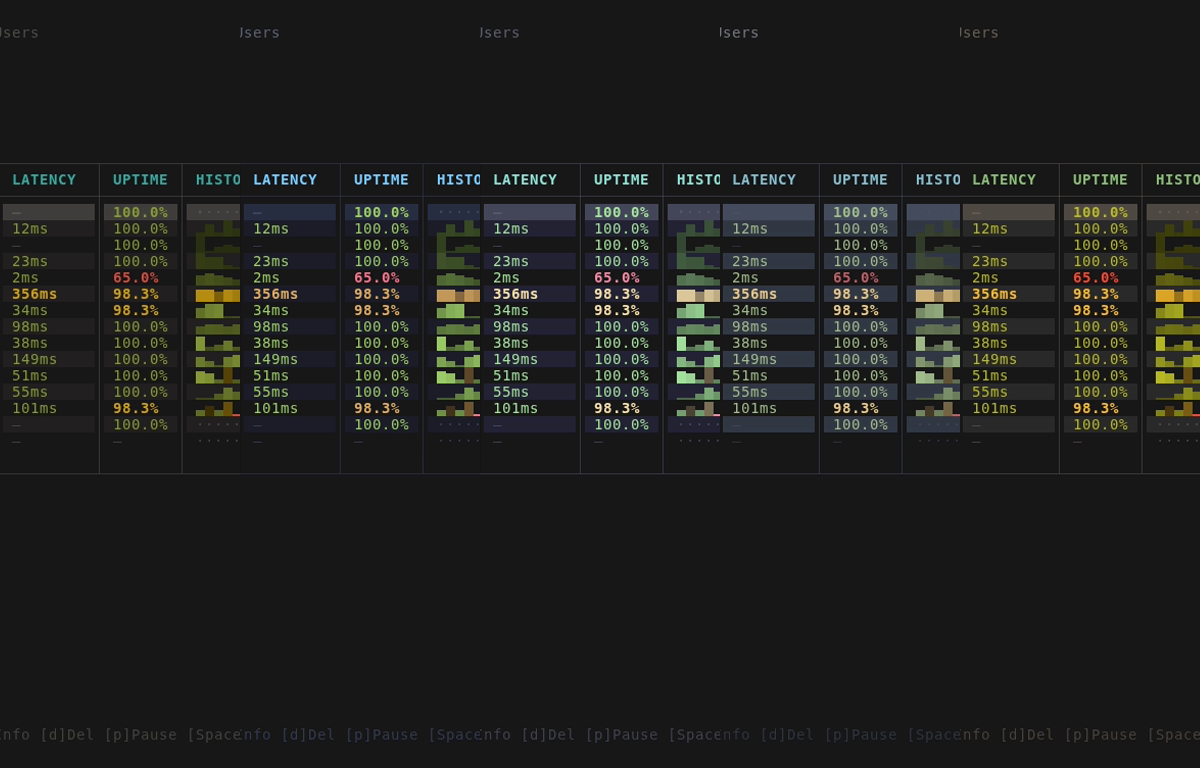Click the green LATENCY header above yellow values

1004,180
